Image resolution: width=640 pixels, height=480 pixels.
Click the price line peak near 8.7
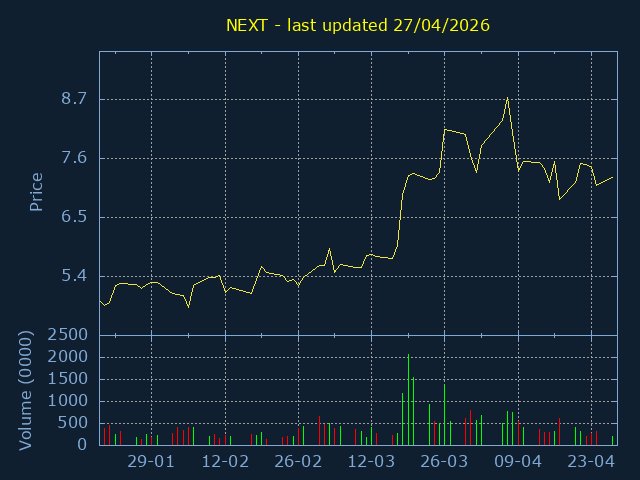click(x=507, y=98)
